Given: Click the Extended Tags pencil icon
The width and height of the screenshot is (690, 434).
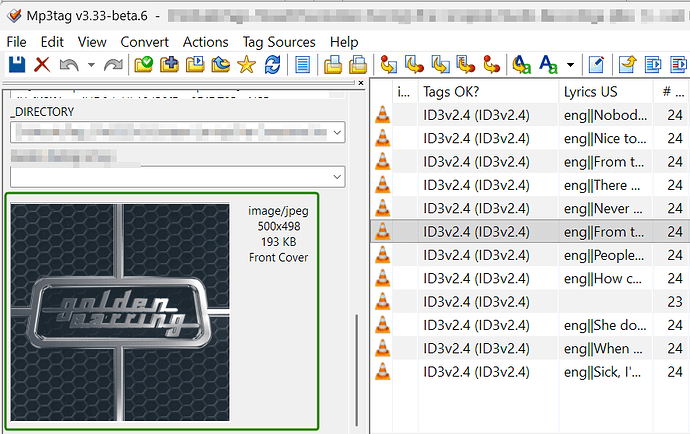Looking at the screenshot, I should coord(596,65).
